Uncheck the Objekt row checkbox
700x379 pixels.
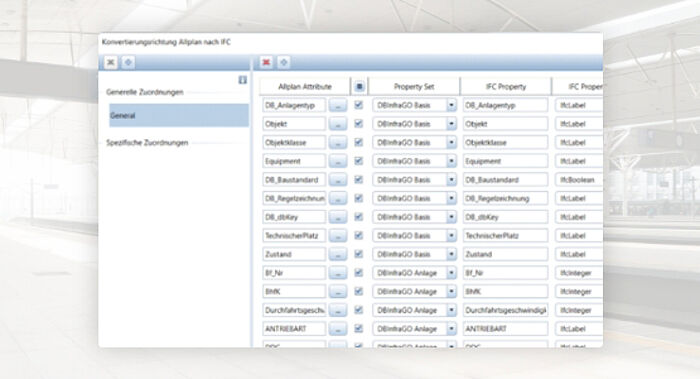[x=358, y=124]
